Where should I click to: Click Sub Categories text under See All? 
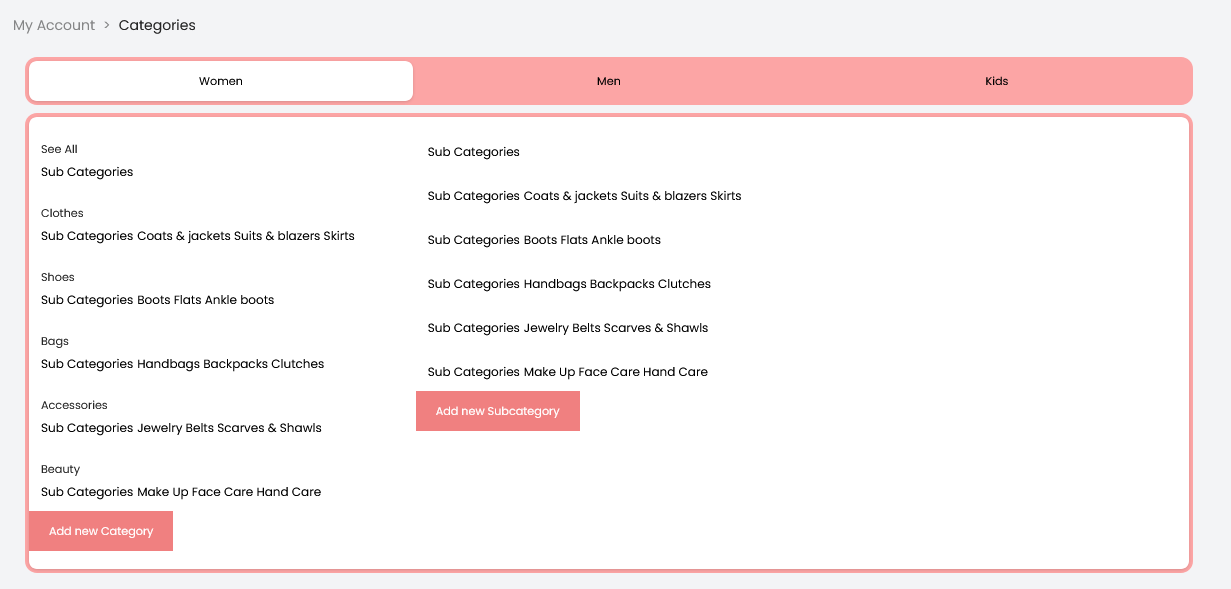(87, 172)
